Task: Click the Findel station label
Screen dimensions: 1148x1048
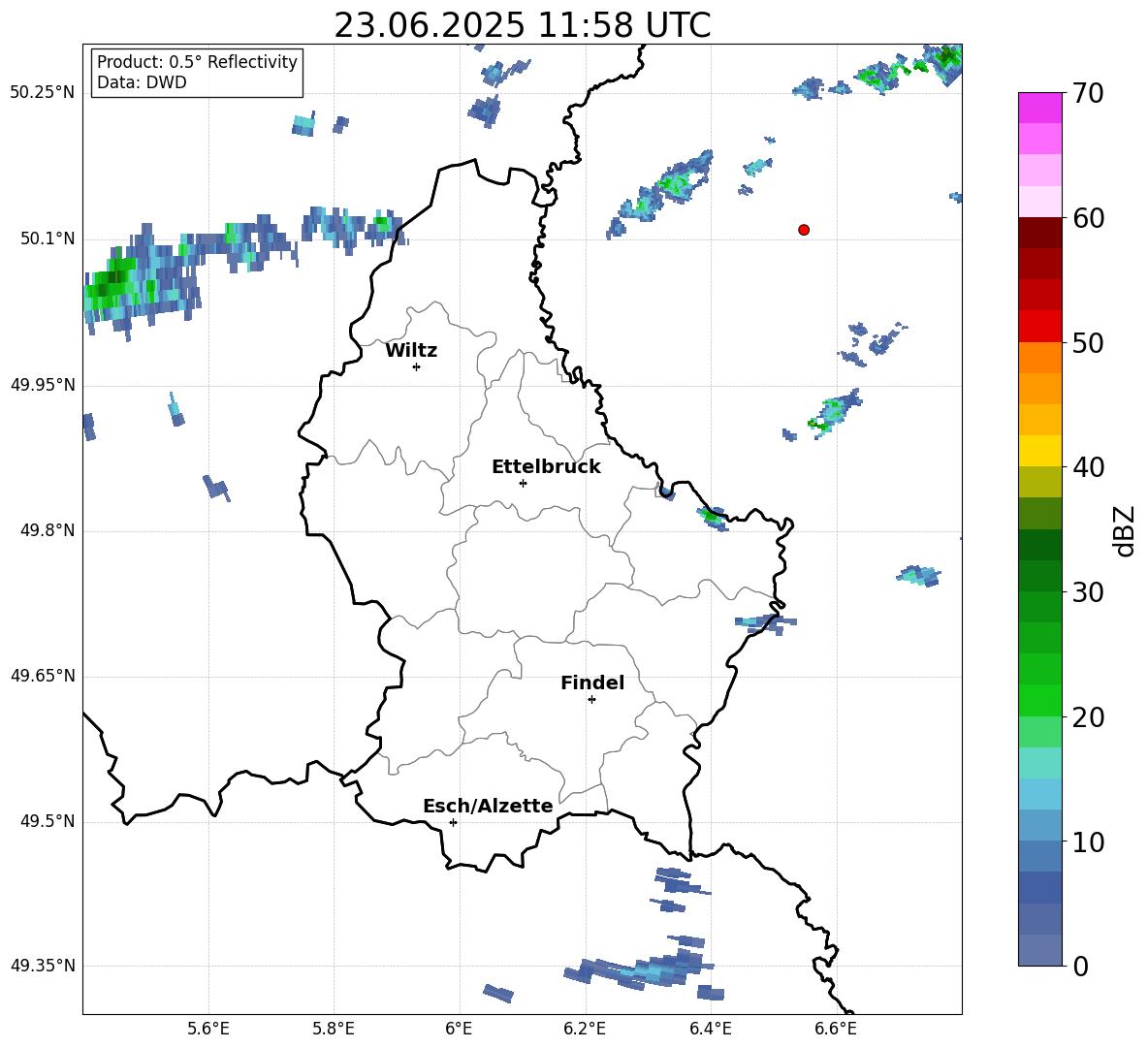Action: point(592,683)
